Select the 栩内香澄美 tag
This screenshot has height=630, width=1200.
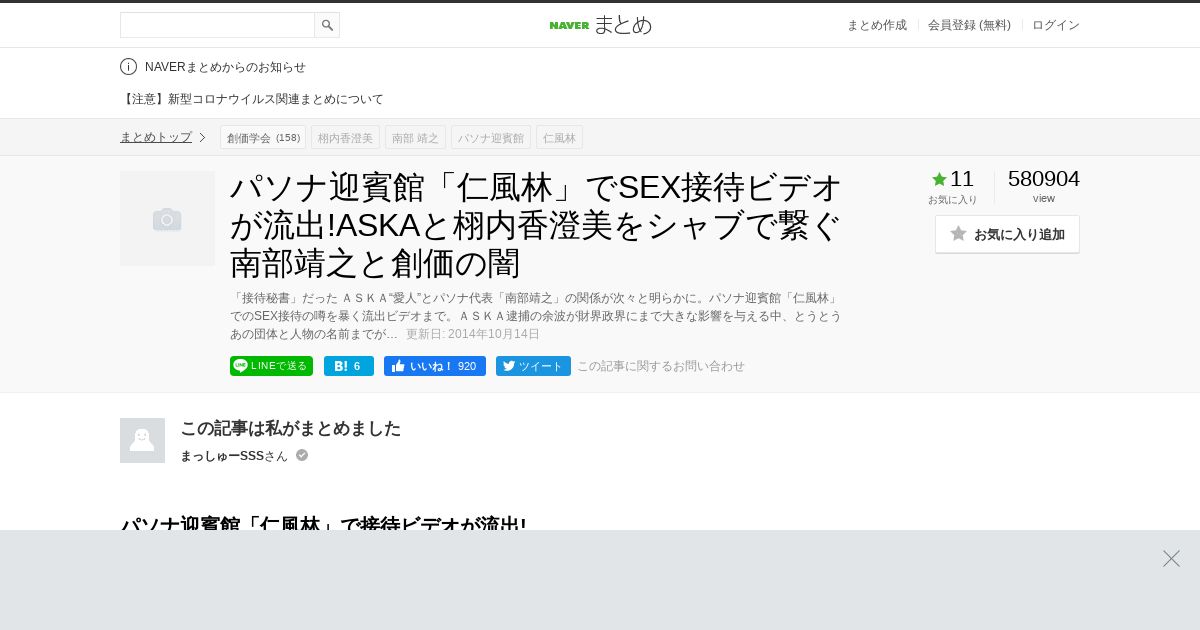point(345,137)
